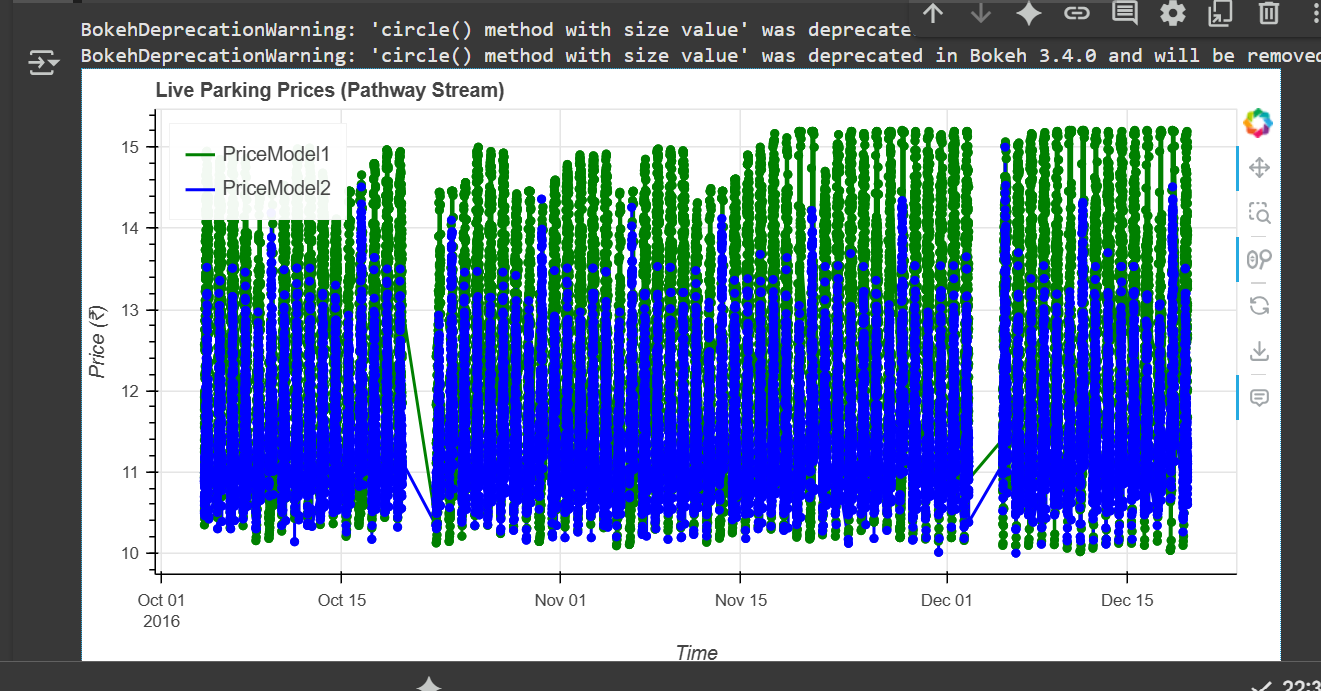The width and height of the screenshot is (1321, 691).
Task: Copy link to cell using chain icon
Action: (x=1077, y=13)
